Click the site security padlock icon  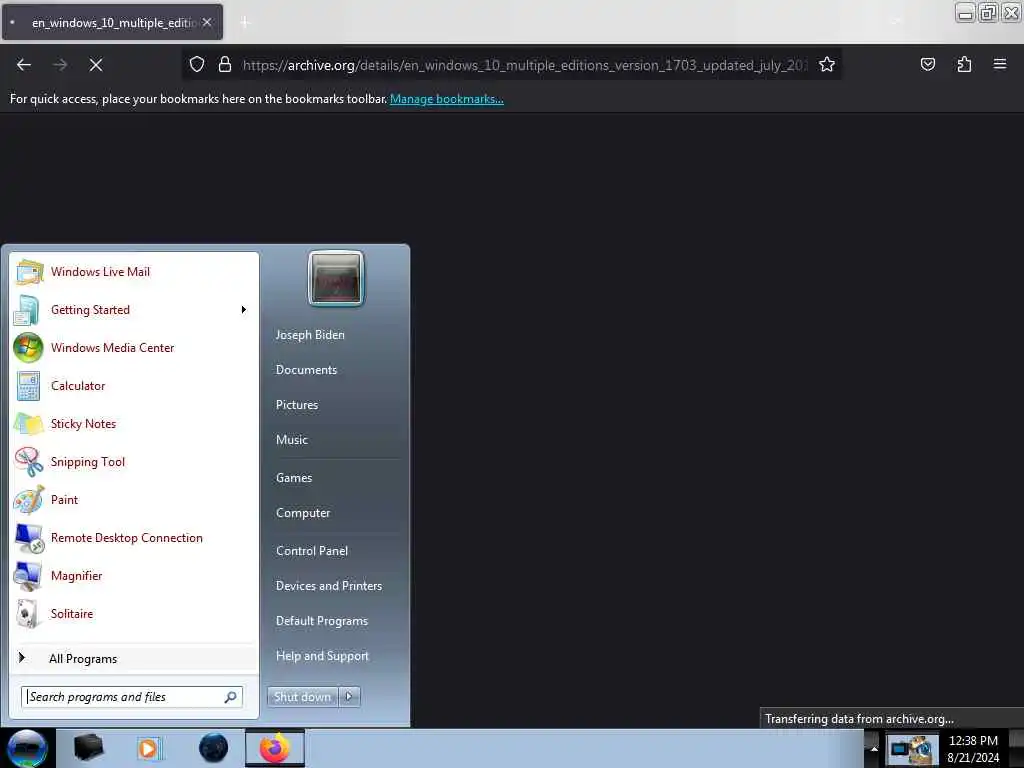[x=225, y=65]
